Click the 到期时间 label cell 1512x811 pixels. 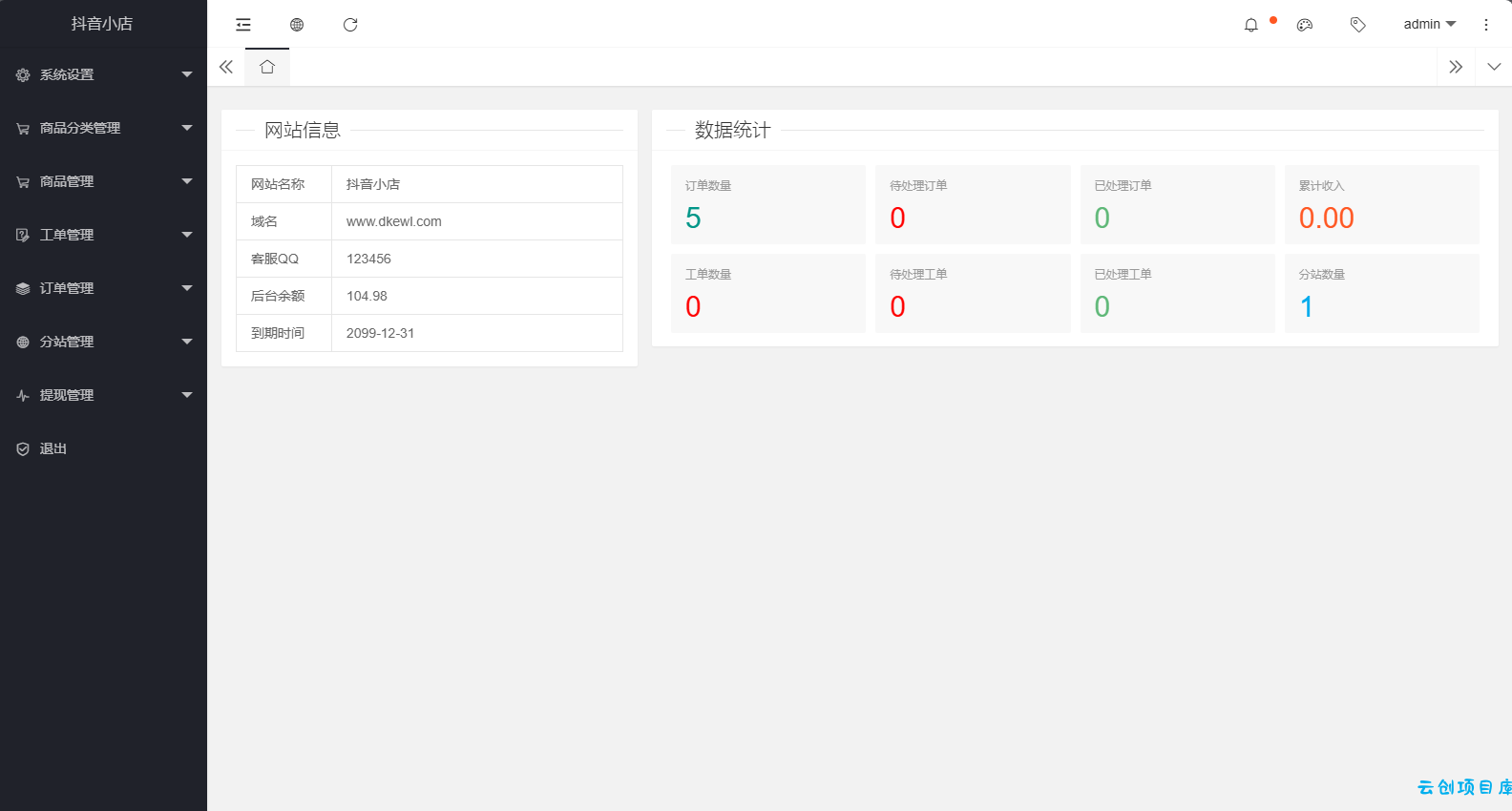tap(284, 333)
